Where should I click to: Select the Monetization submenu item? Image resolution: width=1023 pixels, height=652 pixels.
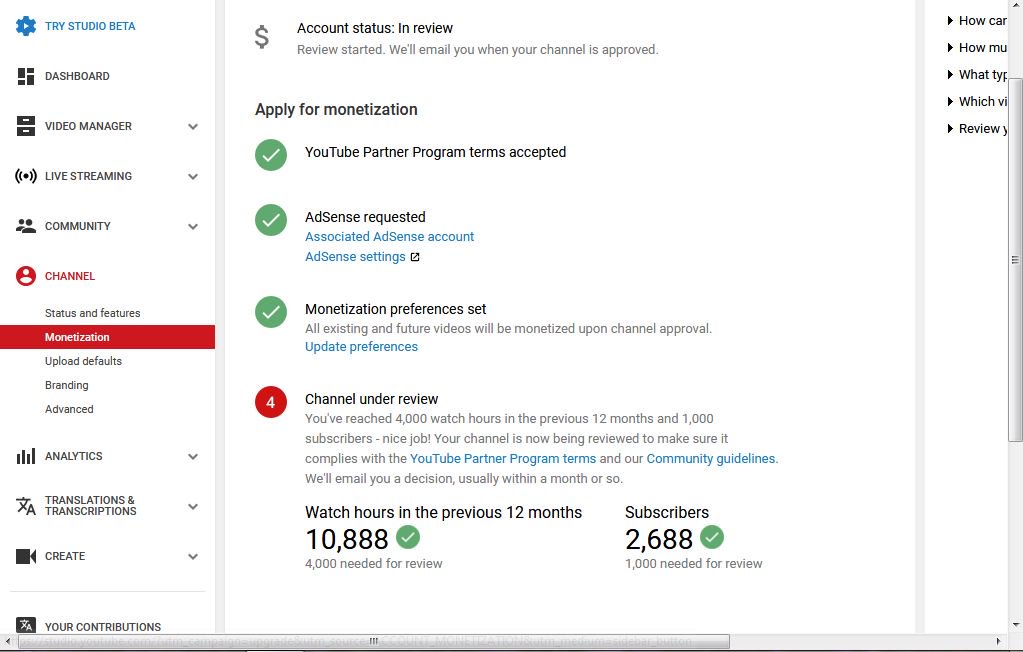[108, 337]
